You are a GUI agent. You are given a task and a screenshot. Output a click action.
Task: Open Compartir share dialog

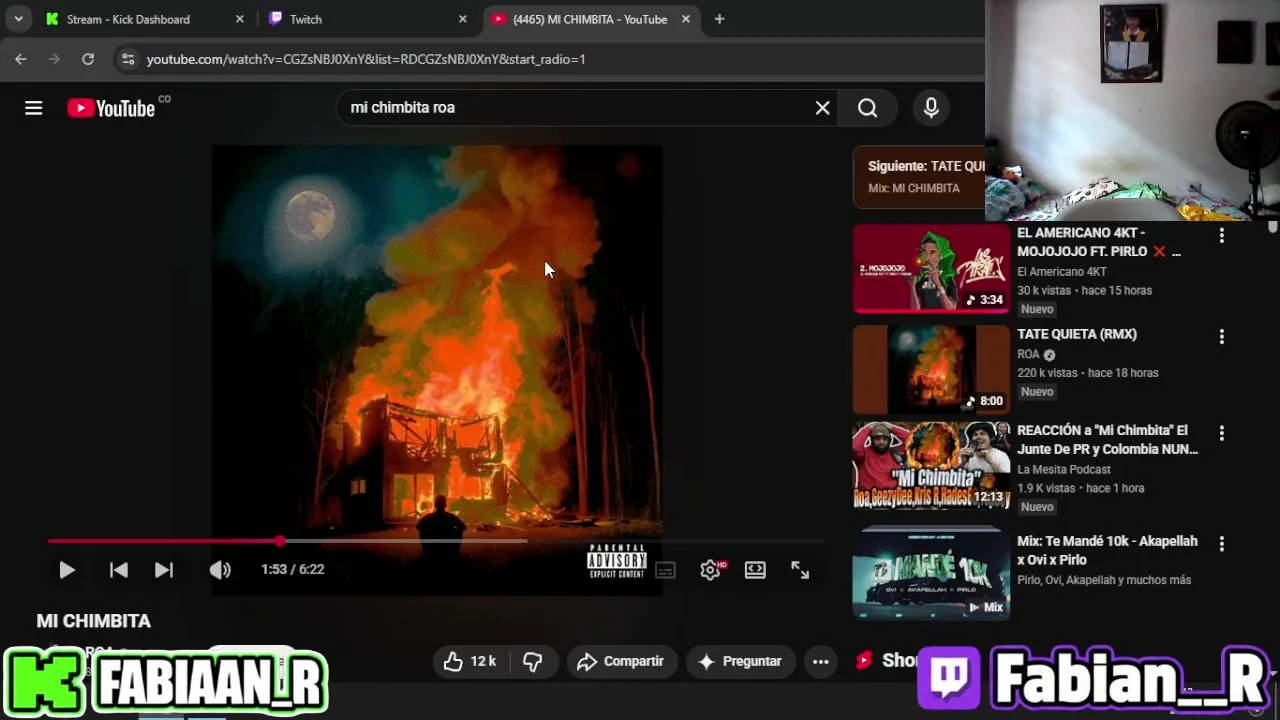tap(621, 661)
